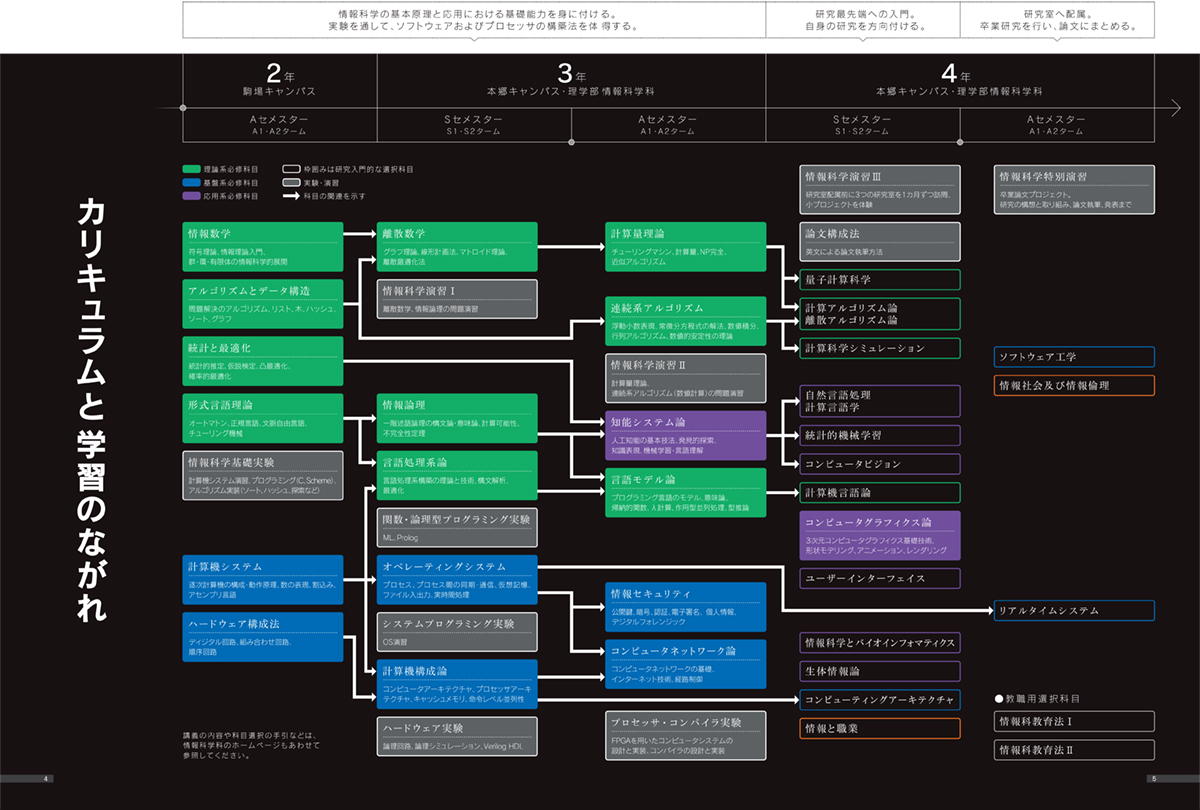Viewport: 1200px width, 810px height.
Task: Click the 3年 Sセメスター S1・S2ターム cell
Action: pos(473,124)
